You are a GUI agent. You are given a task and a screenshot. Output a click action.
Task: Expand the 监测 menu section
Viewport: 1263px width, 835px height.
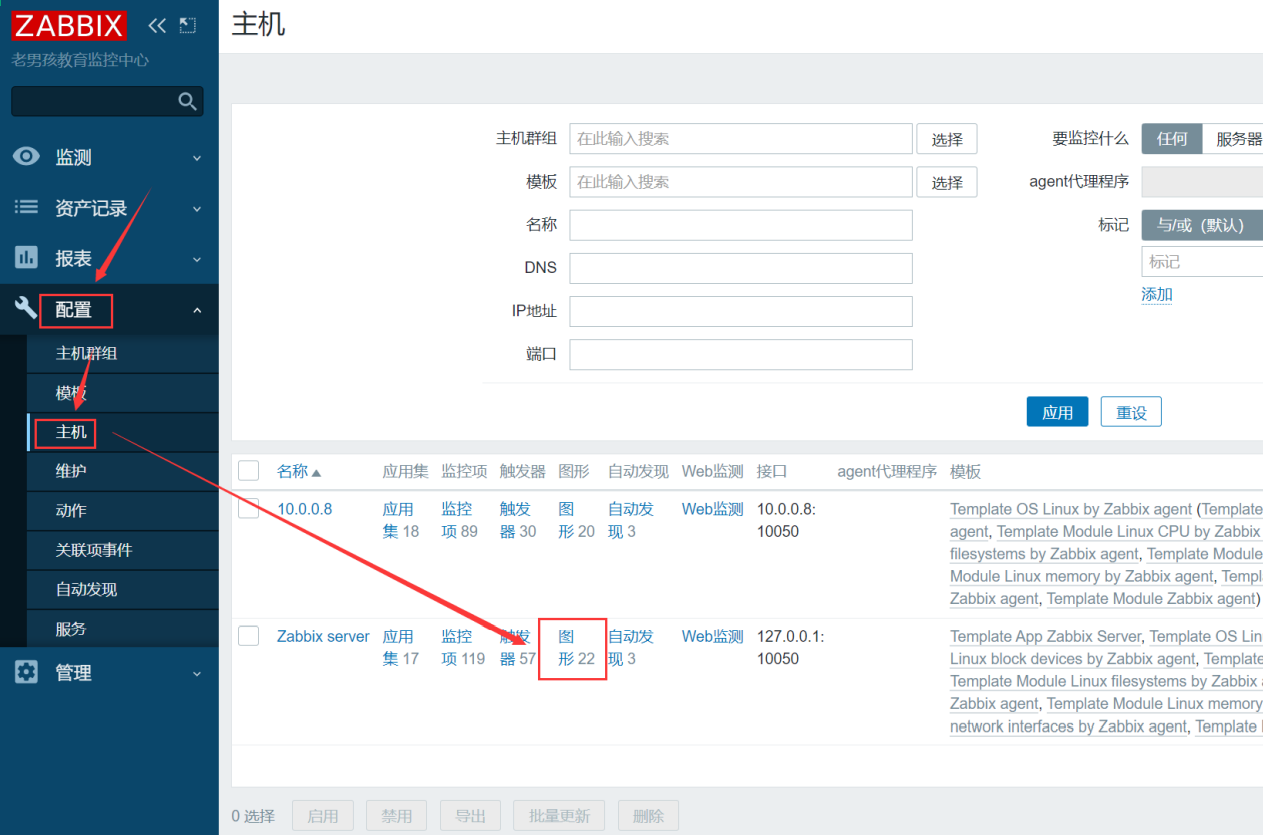tap(109, 157)
